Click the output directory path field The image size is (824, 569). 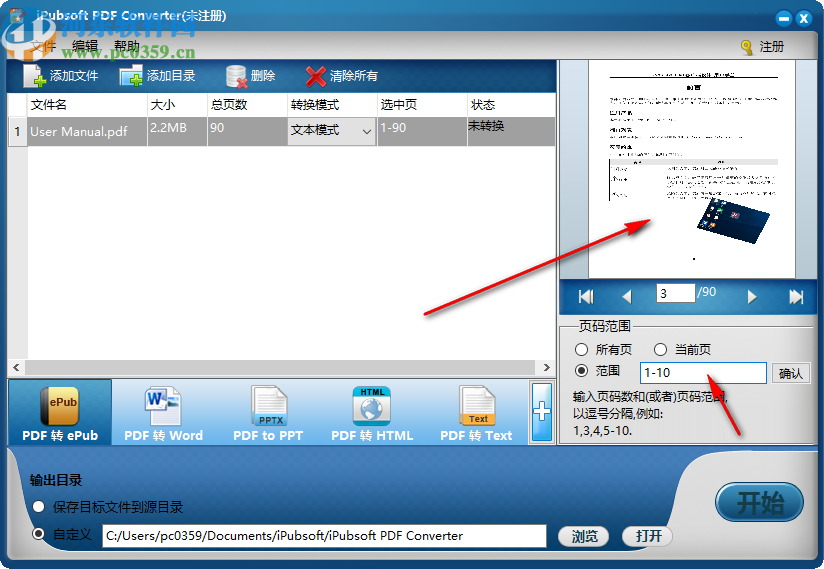click(324, 536)
